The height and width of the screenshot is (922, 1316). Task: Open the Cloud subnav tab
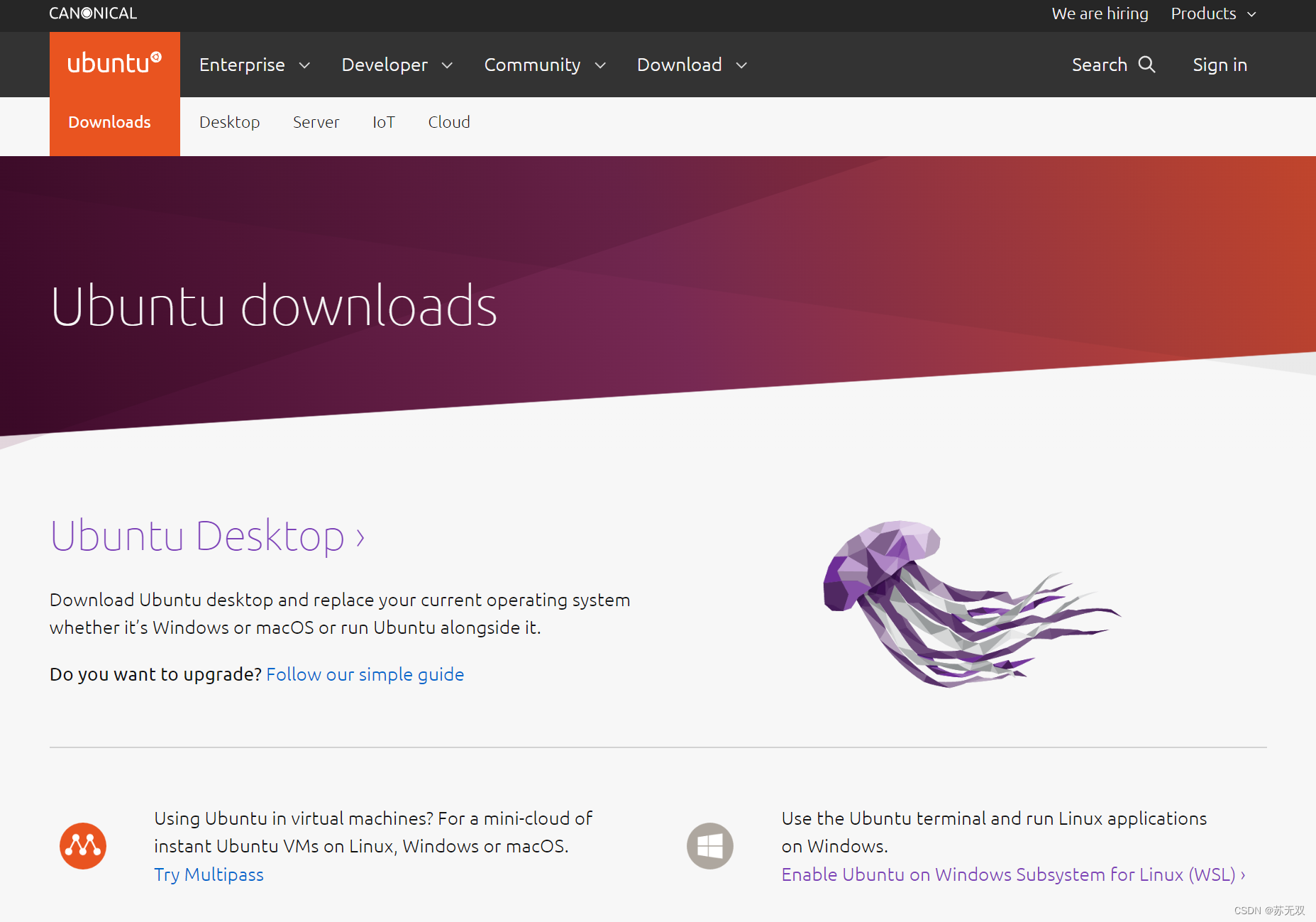tap(449, 122)
